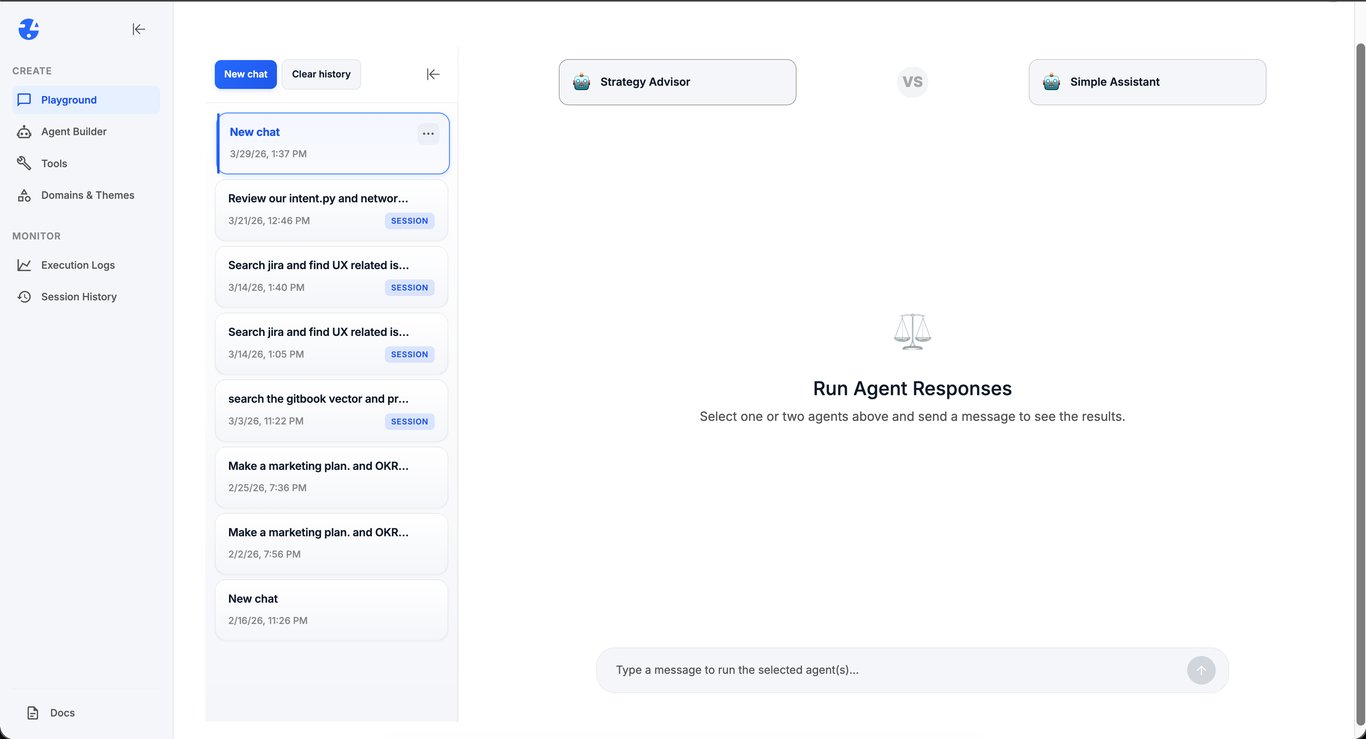The height and width of the screenshot is (739, 1366).
Task: Click the app logo in top-left corner
Action: pyautogui.click(x=28, y=28)
